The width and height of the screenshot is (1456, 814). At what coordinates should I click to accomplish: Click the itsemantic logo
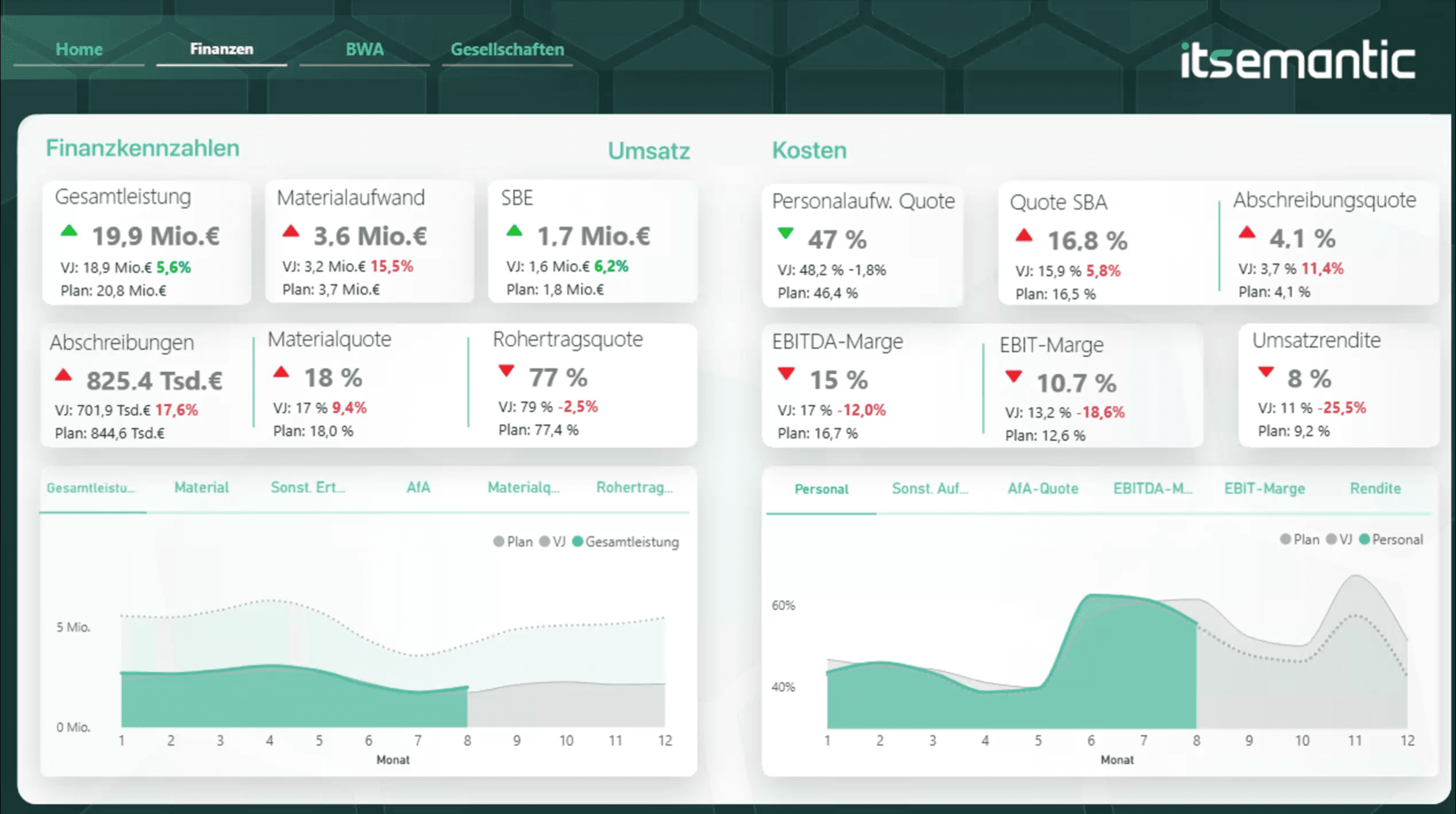point(1297,60)
